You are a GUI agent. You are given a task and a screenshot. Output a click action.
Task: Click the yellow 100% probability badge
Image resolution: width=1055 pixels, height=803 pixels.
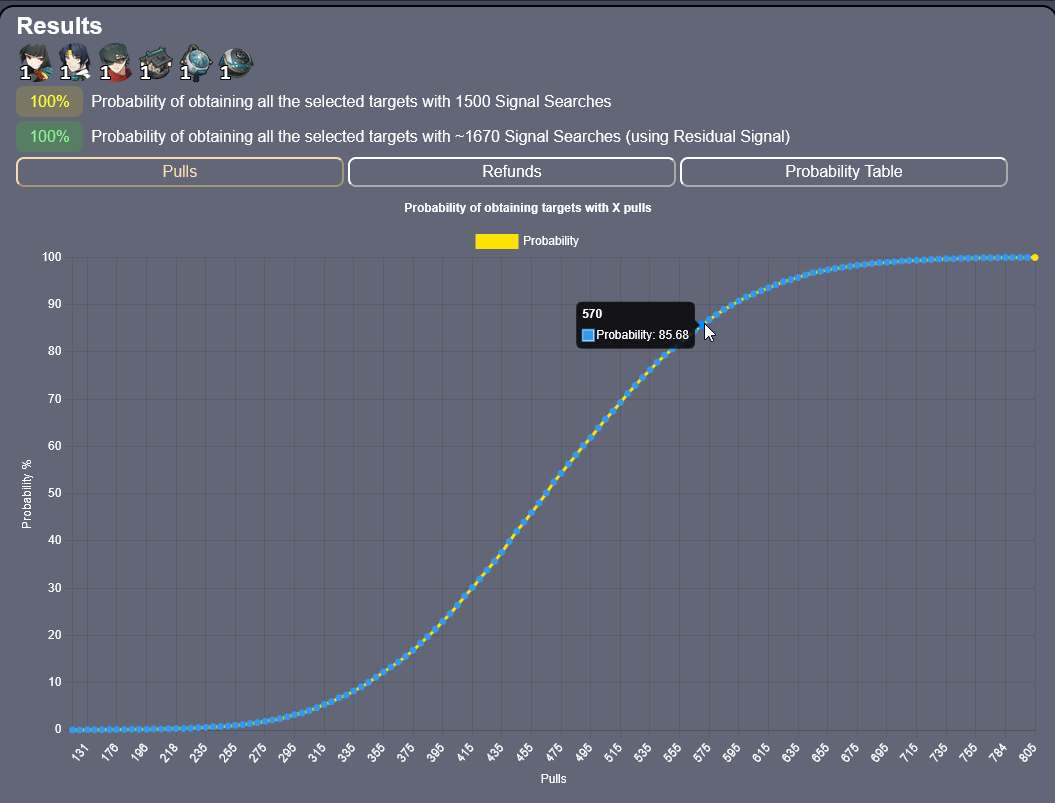click(x=50, y=102)
